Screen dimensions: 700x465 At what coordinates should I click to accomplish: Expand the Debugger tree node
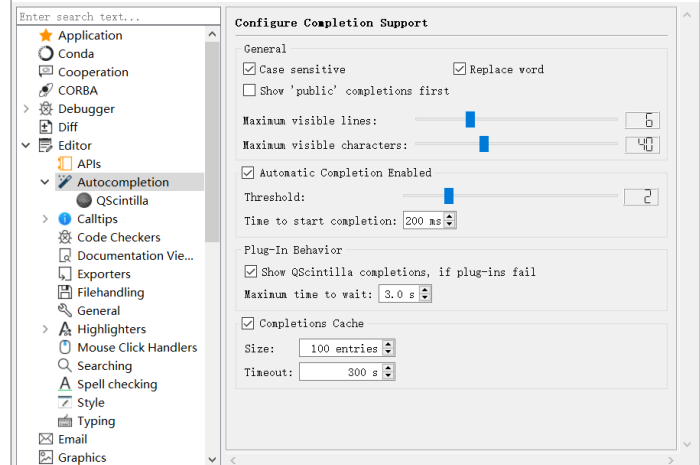pyautogui.click(x=26, y=108)
